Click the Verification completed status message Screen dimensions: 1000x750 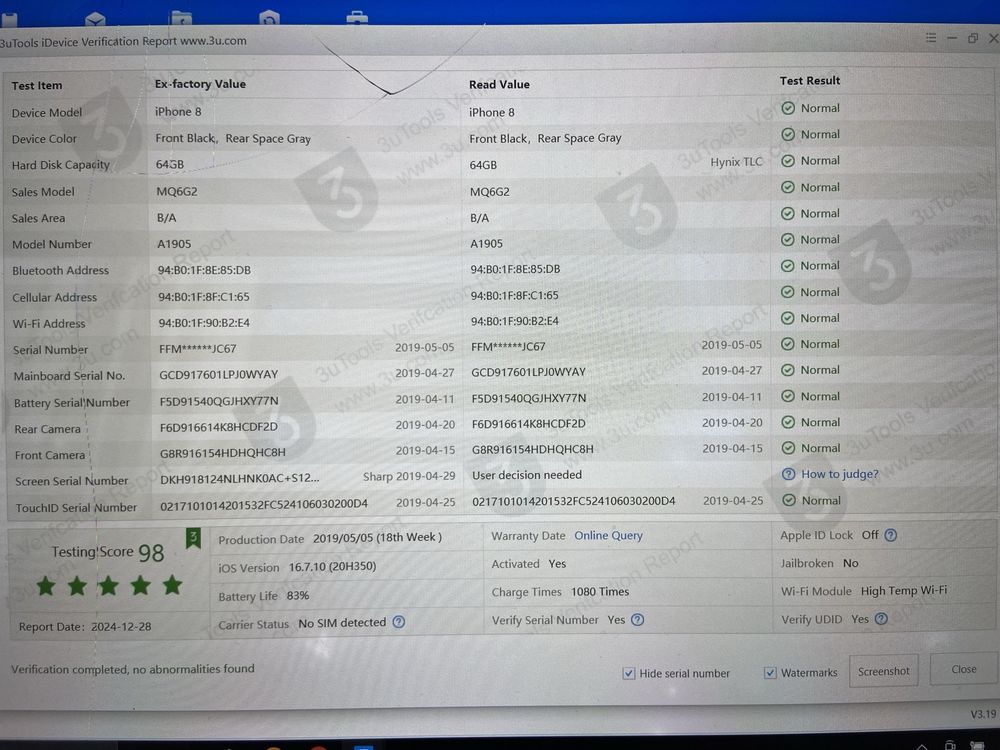(x=133, y=669)
